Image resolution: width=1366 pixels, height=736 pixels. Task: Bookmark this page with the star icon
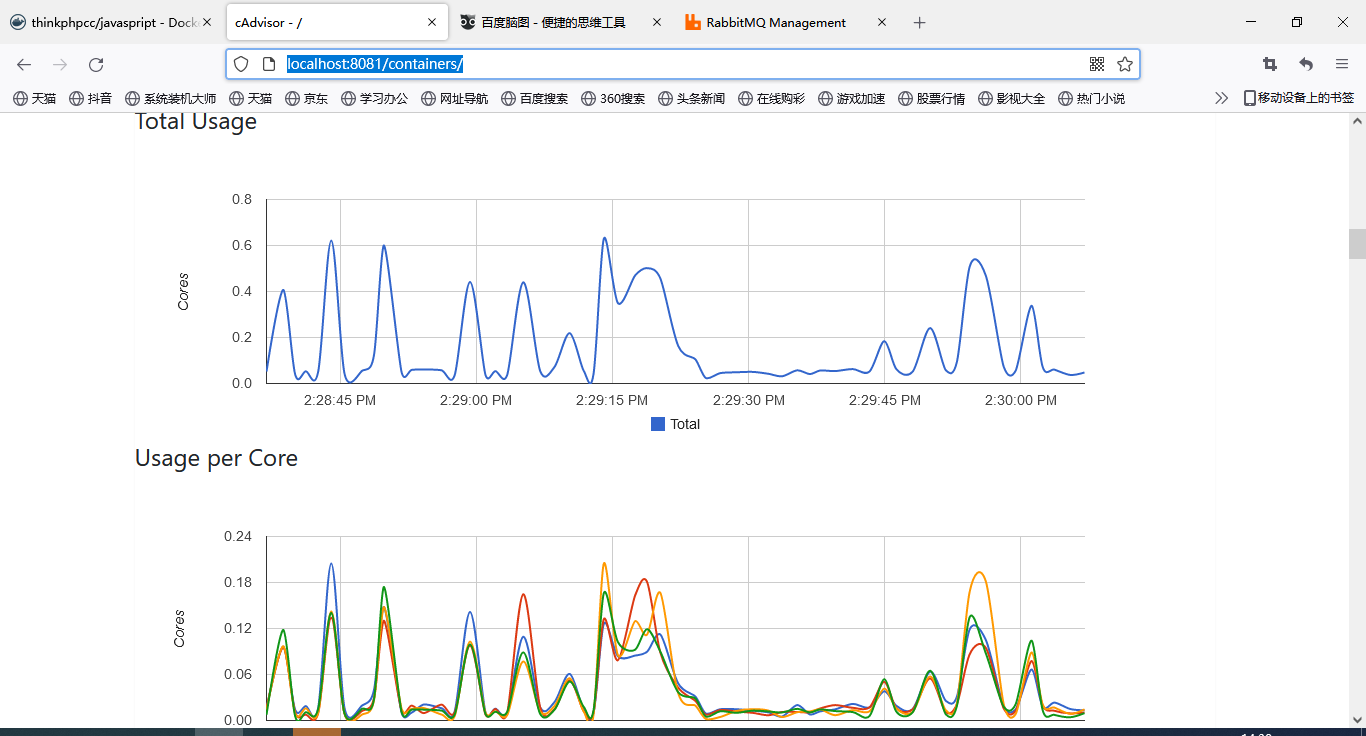(x=1125, y=64)
